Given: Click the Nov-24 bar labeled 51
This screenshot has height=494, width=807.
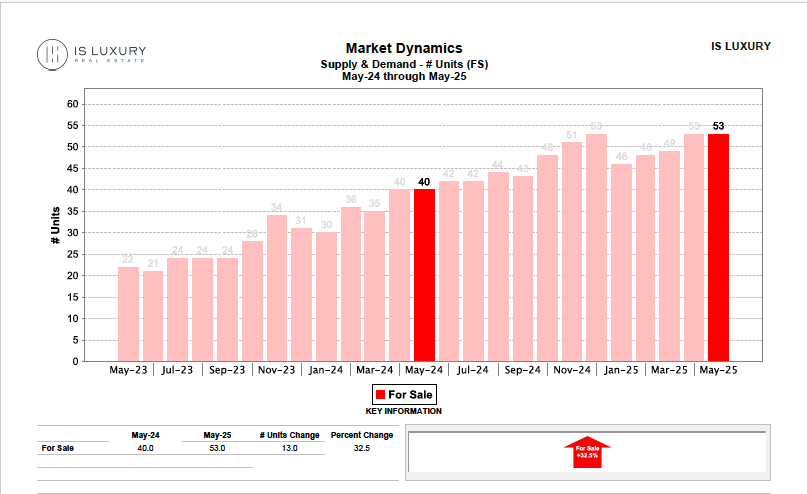Looking at the screenshot, I should click(571, 251).
